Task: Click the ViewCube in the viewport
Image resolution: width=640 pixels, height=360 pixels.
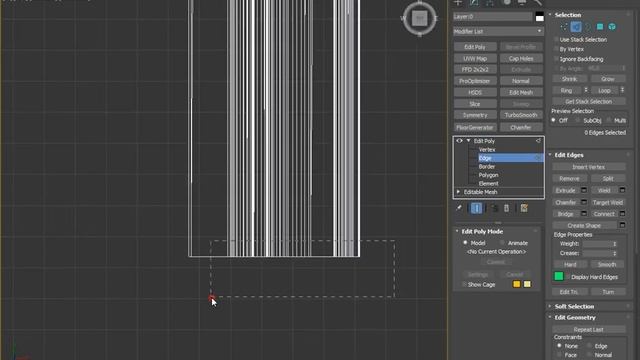Action: [x=420, y=18]
